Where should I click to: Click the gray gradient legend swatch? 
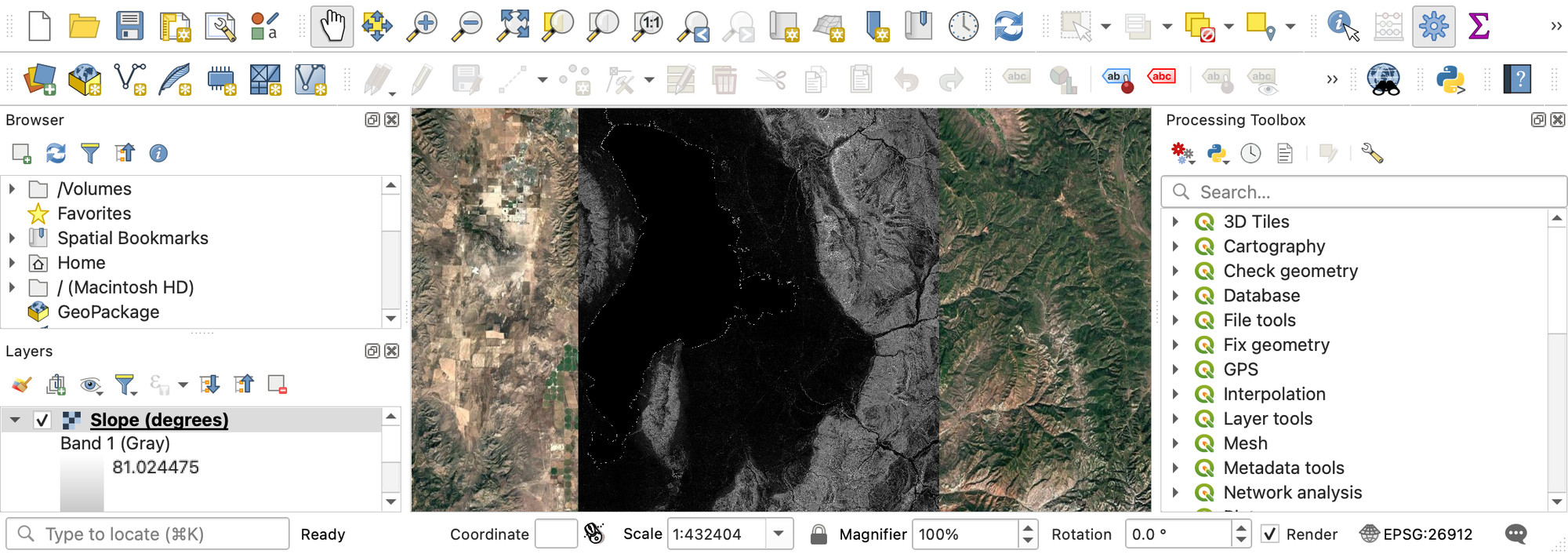82,484
